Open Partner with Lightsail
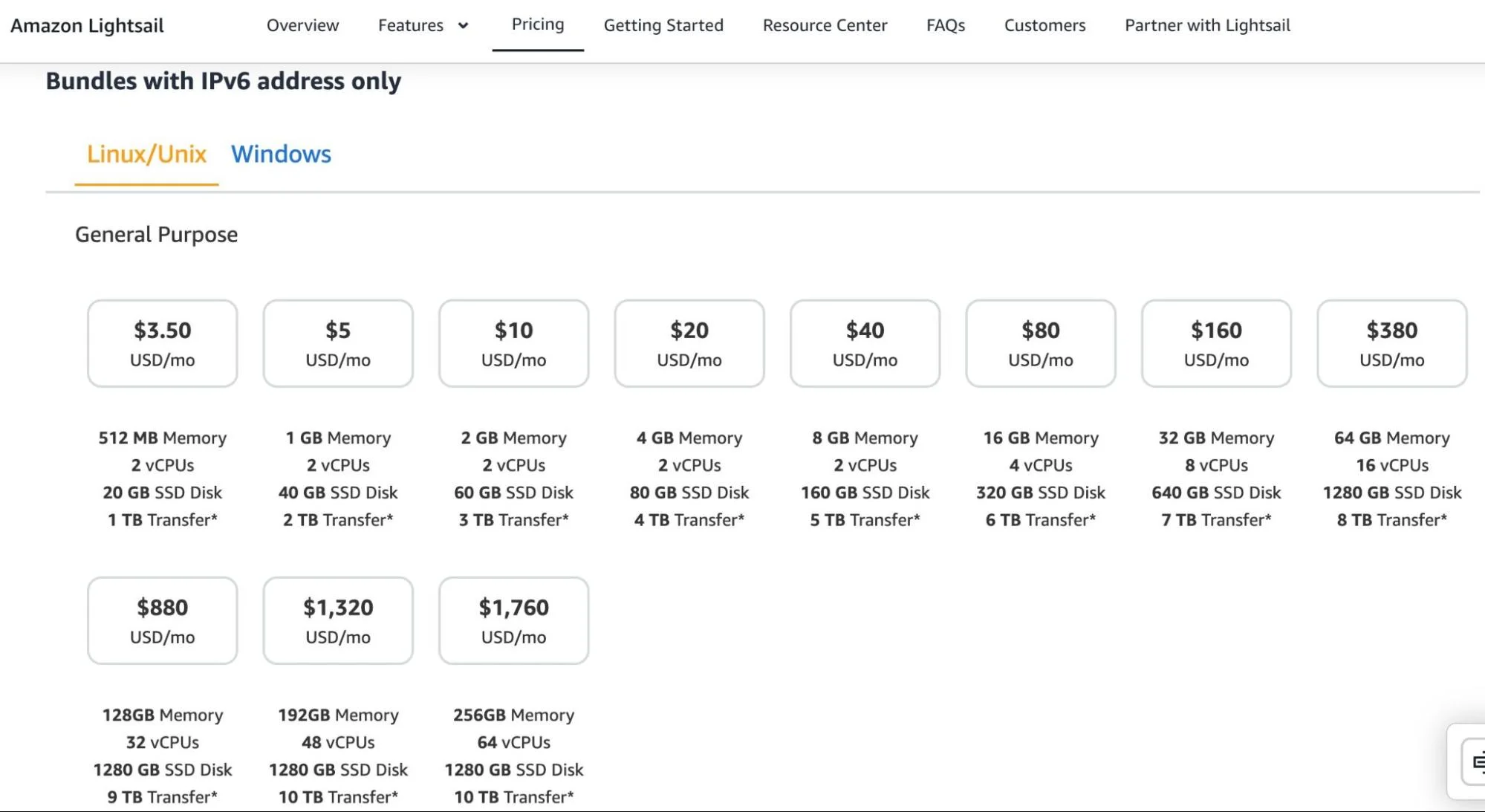Screen dimensions: 1485x812 coord(1206,25)
